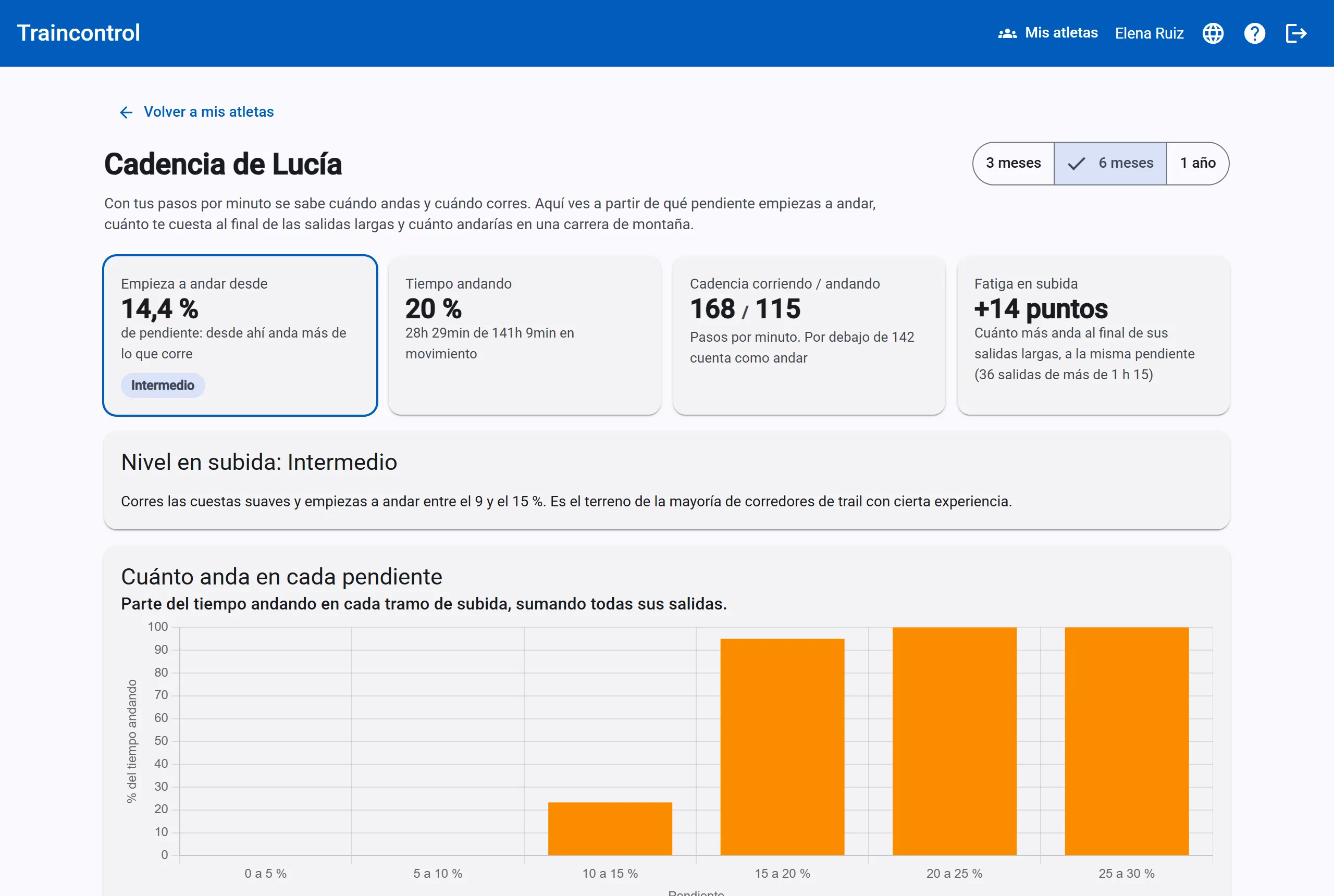Open the language globe icon
Screen dimensions: 1334x896
(x=1213, y=33)
